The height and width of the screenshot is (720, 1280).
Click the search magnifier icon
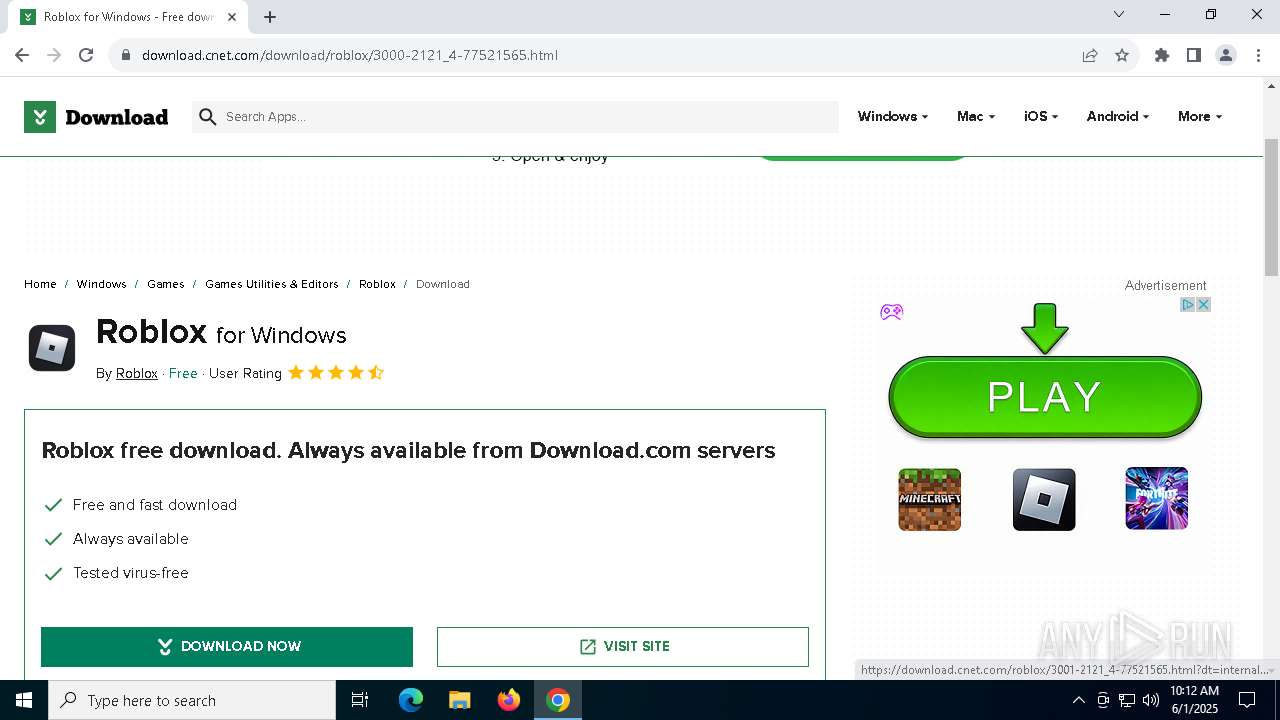coord(208,117)
